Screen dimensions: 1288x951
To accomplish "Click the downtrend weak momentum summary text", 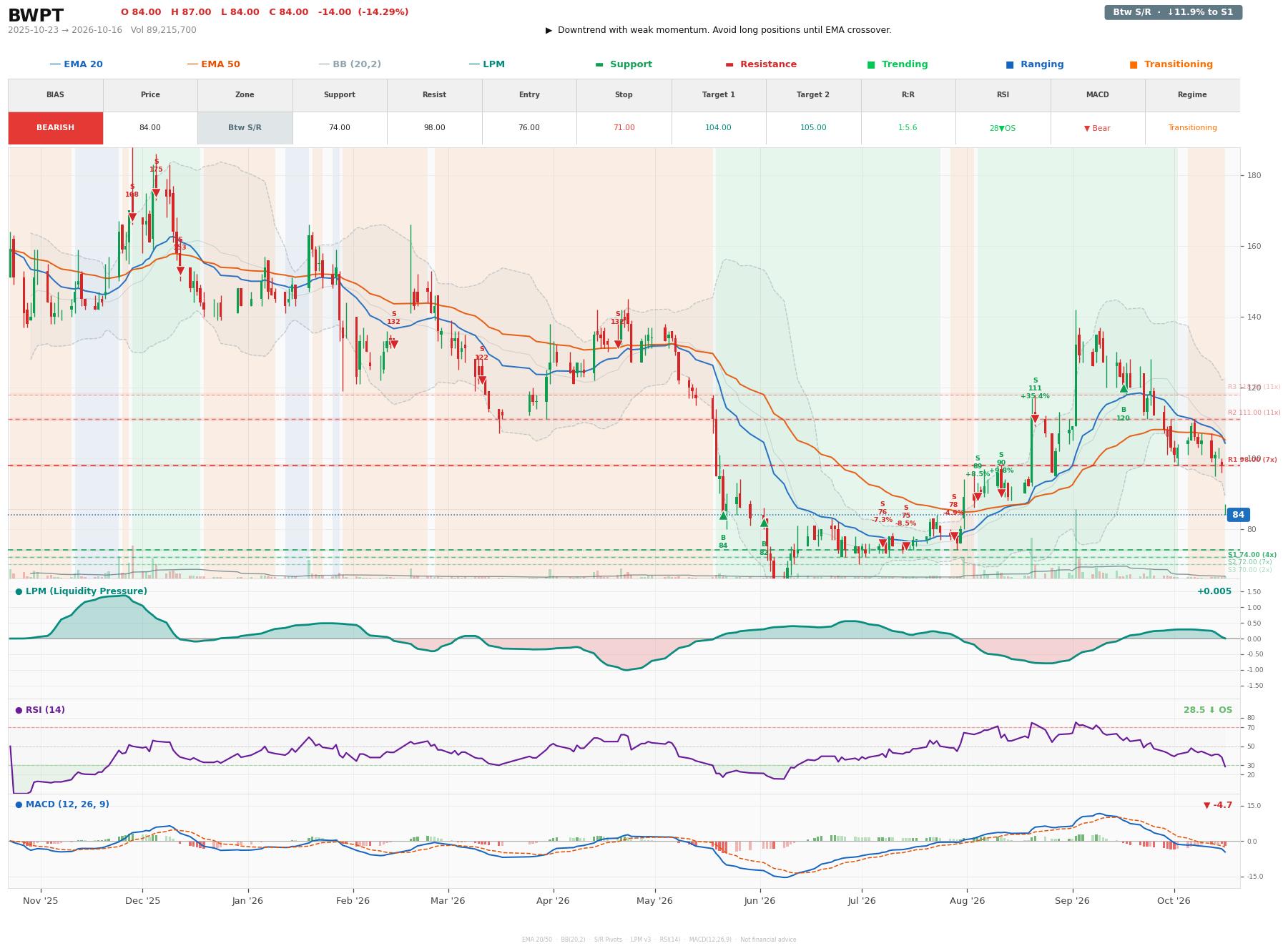I will [x=719, y=30].
